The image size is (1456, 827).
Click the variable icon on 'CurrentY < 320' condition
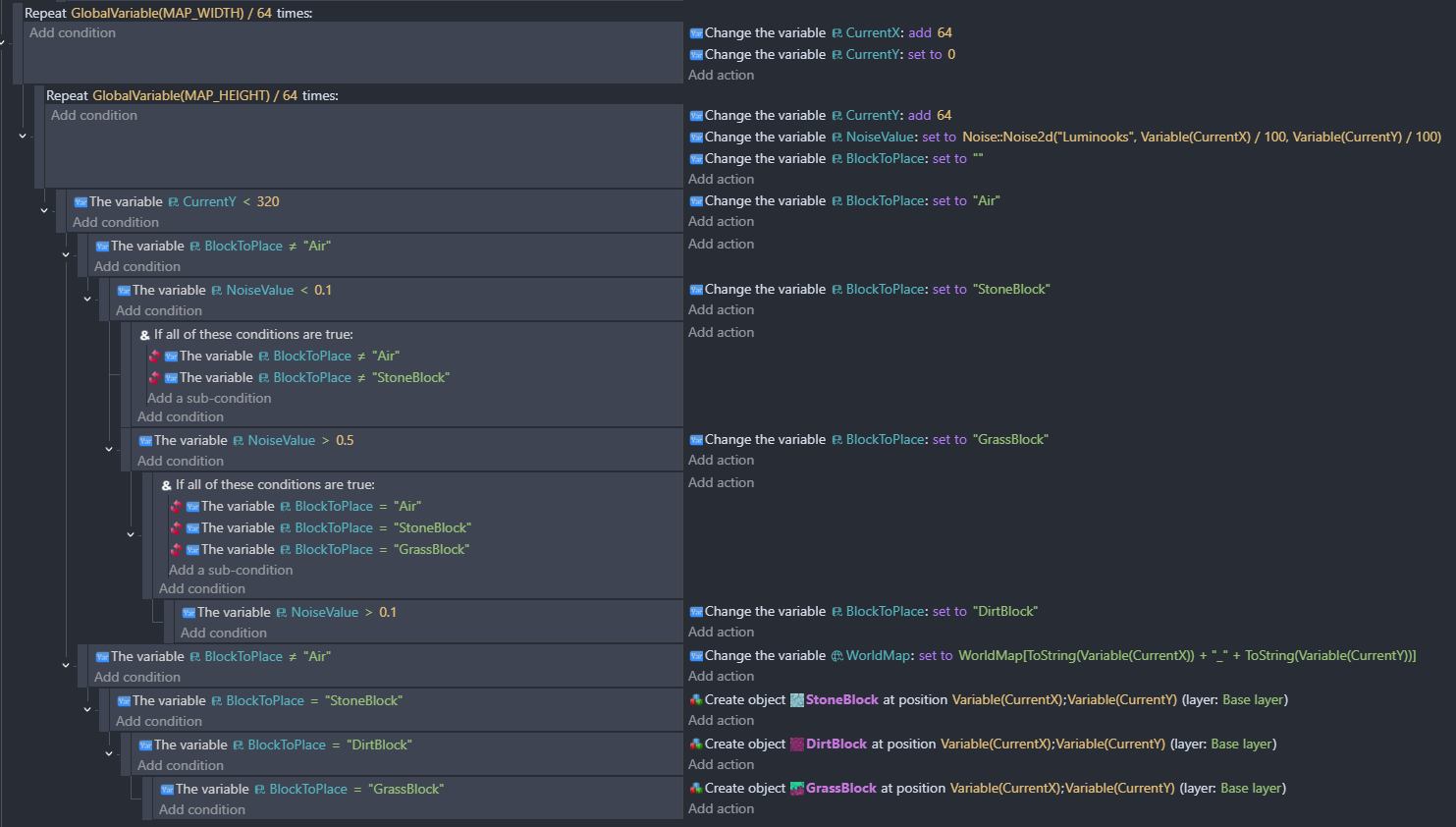[x=81, y=202]
